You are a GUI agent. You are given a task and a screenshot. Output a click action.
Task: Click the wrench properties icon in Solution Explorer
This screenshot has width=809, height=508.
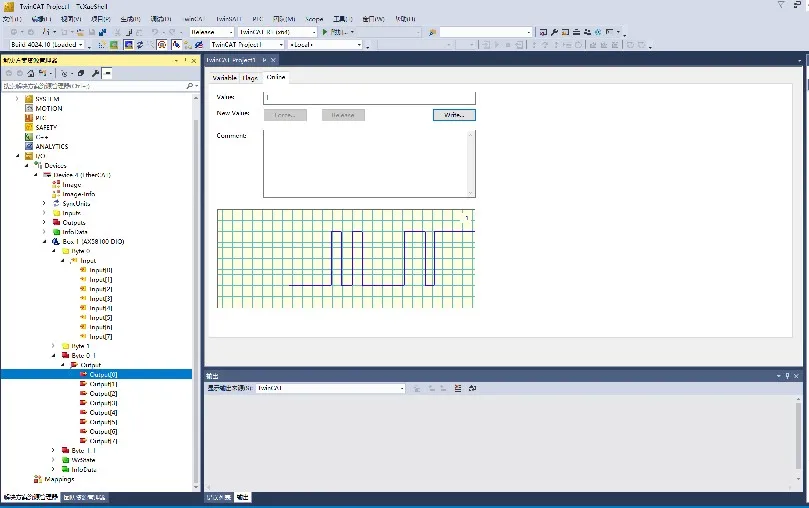(x=95, y=73)
